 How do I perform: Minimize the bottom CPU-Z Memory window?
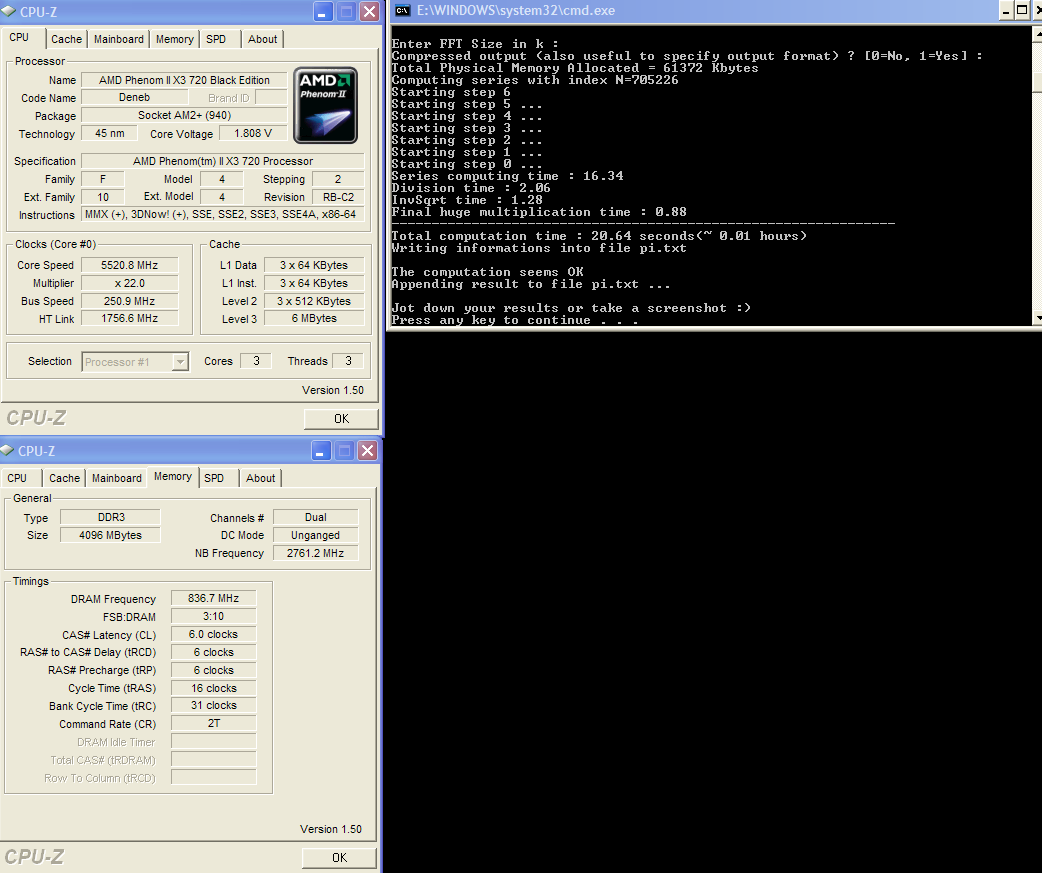tap(320, 450)
